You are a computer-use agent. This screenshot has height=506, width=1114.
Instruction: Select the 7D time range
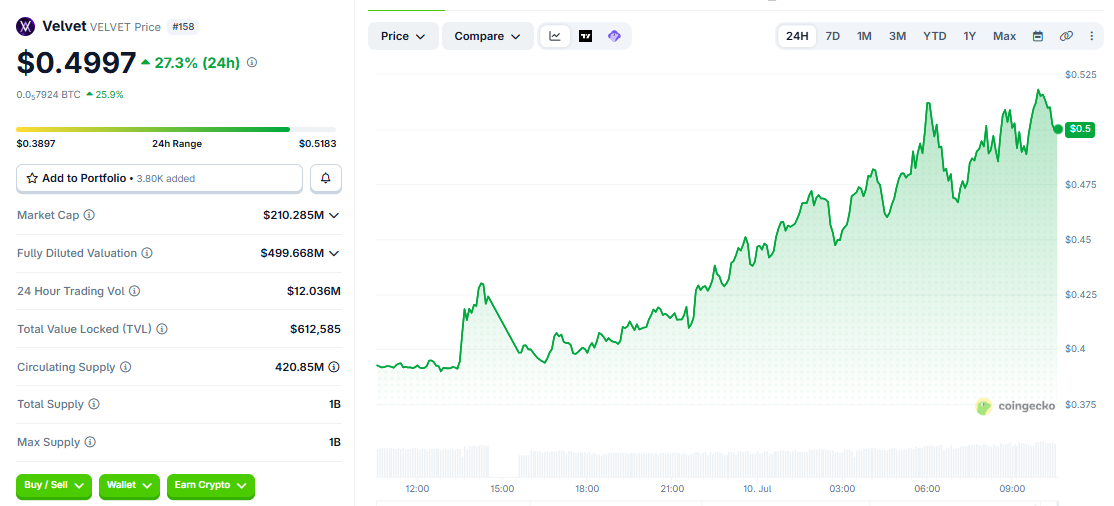coord(833,36)
